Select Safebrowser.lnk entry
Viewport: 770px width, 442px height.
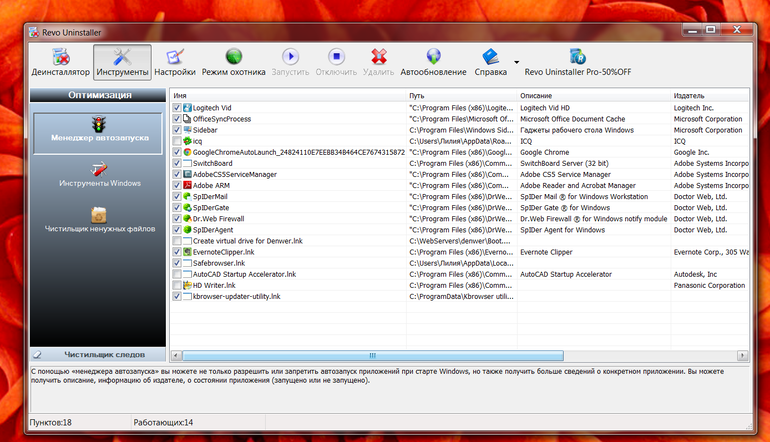pos(219,263)
